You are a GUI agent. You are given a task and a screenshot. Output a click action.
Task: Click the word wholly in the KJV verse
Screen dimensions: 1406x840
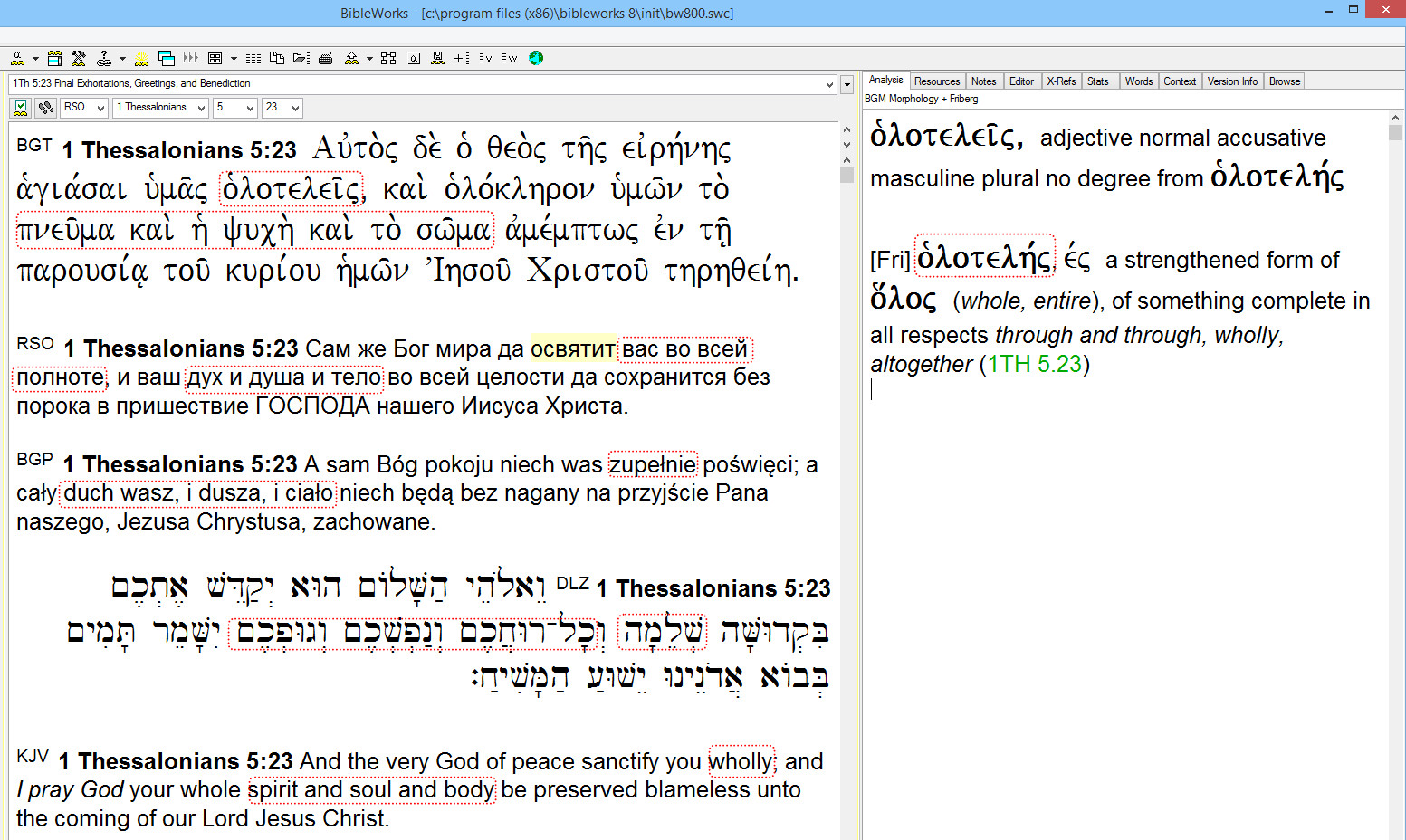[x=741, y=762]
